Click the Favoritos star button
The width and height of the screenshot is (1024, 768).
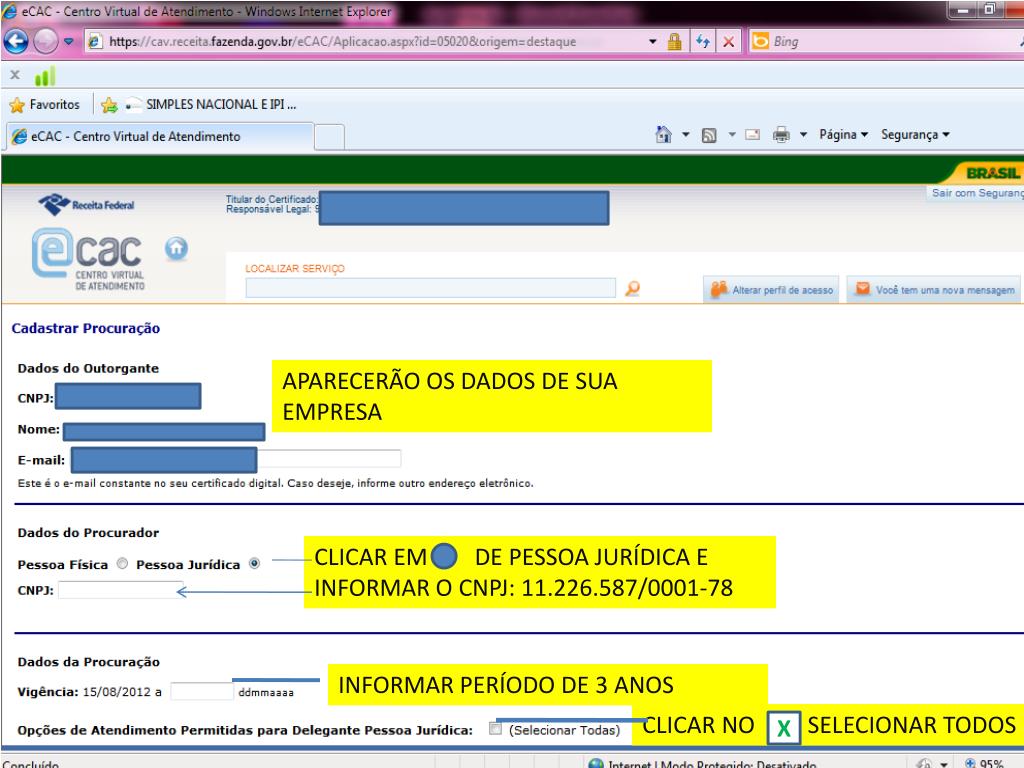pos(42,105)
